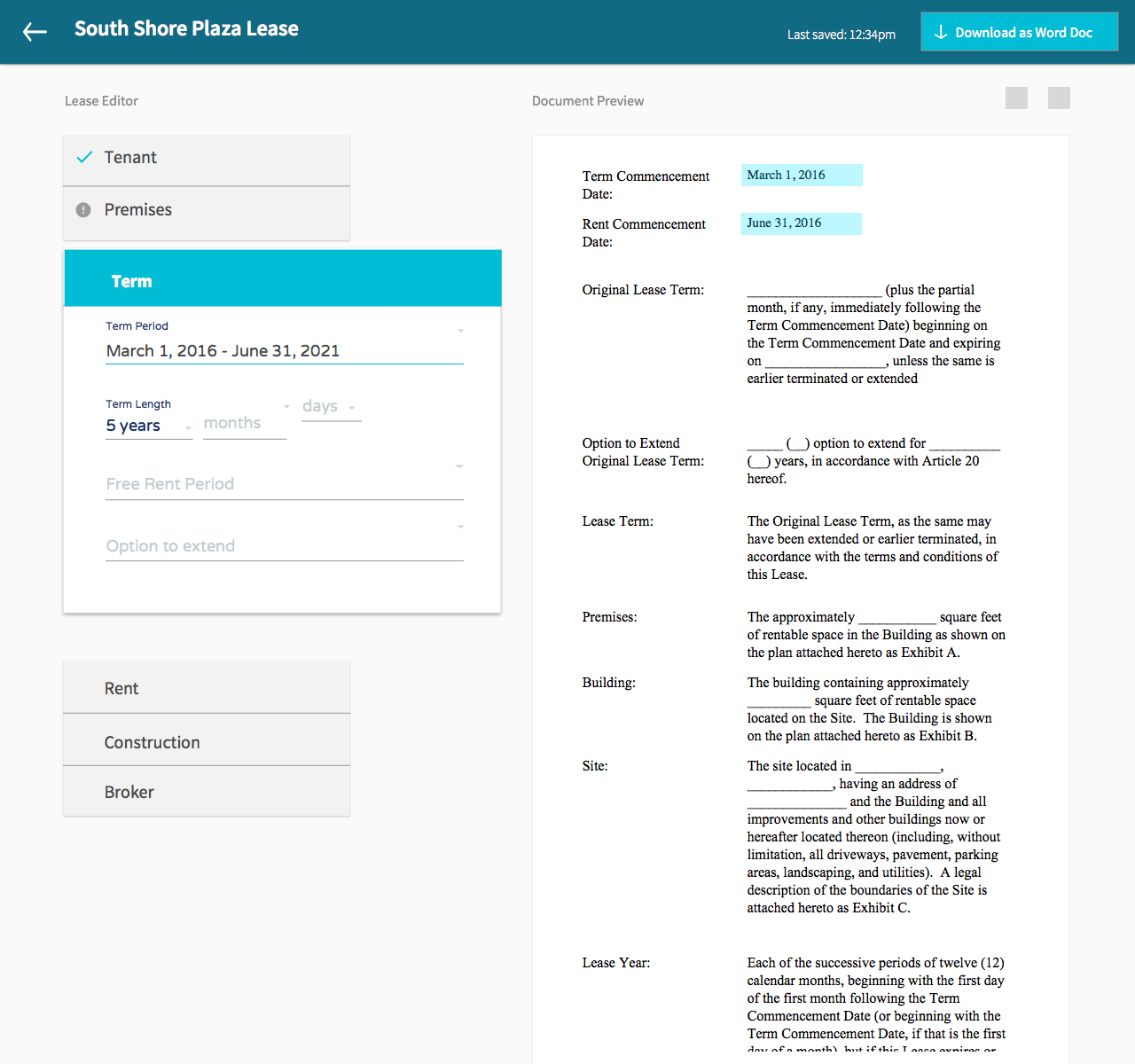This screenshot has height=1064, width=1135.
Task: Click the Site: label in preview
Action: tap(595, 766)
